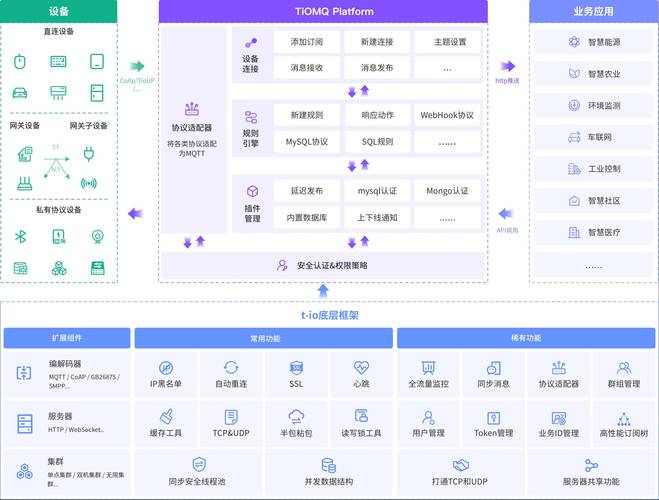The image size is (659, 500).
Task: Select the 稀有功能 section header
Action: click(526, 338)
